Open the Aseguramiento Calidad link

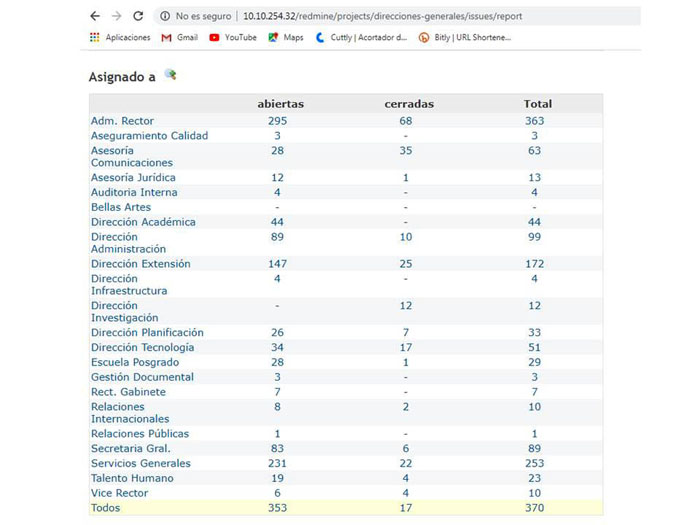click(x=149, y=136)
